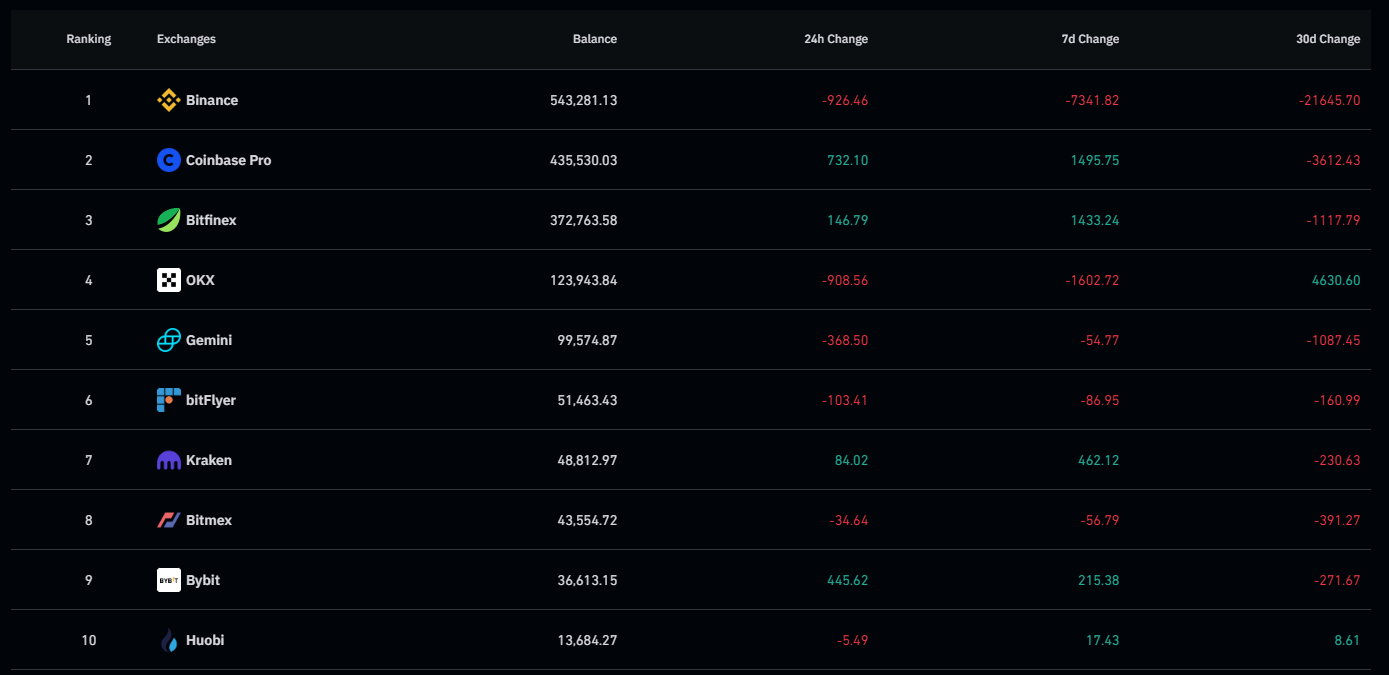
Task: Click the green Bitfinex leaf icon
Action: [168, 220]
